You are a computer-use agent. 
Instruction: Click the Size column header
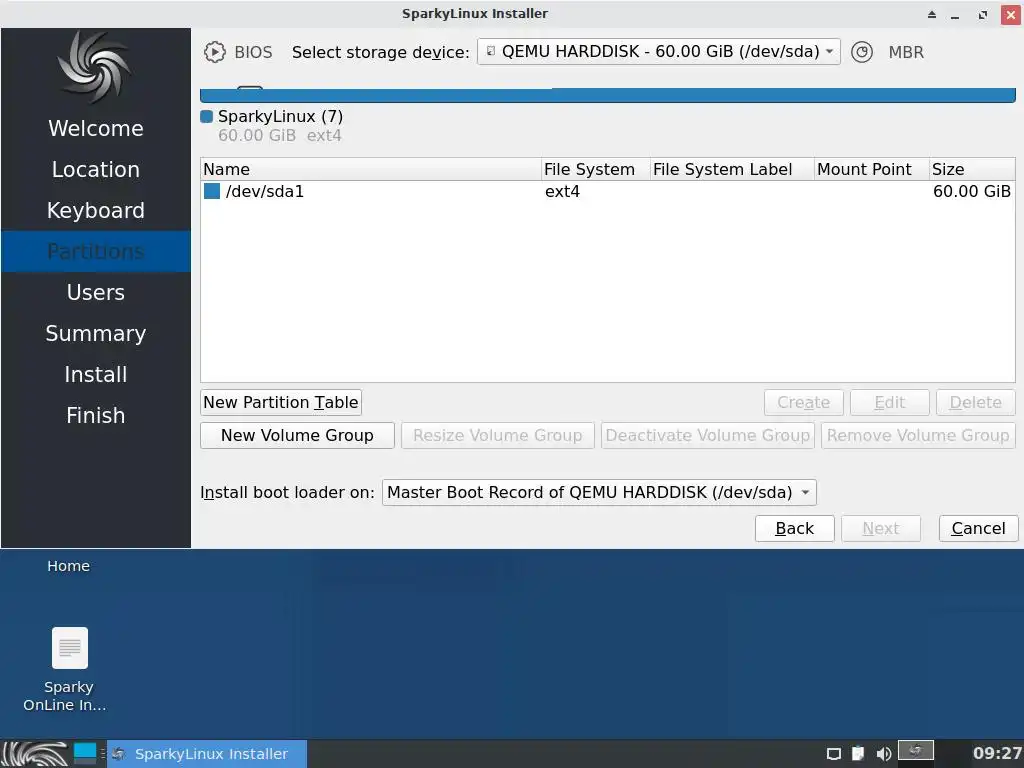click(972, 170)
